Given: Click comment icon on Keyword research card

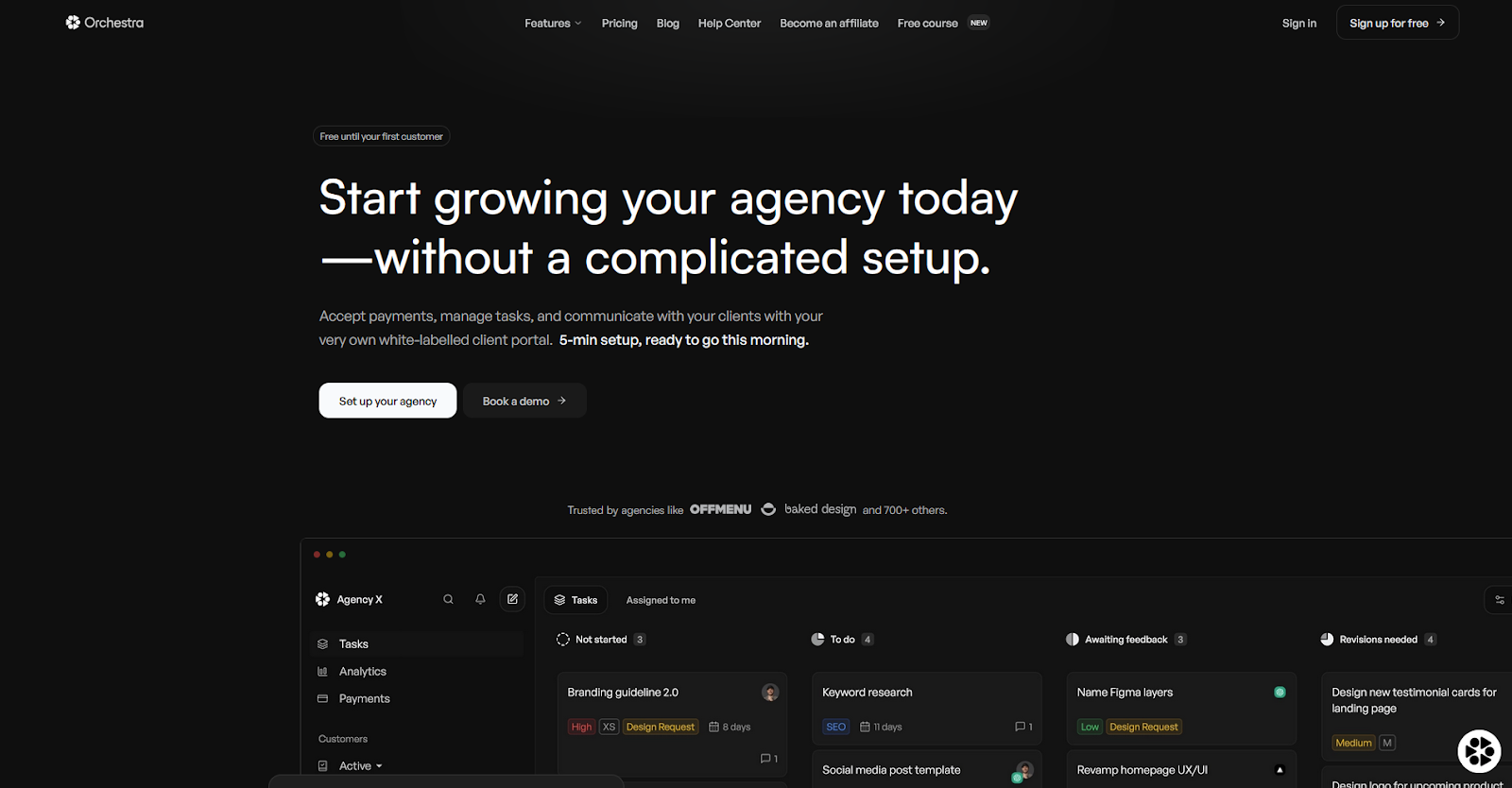Looking at the screenshot, I should pyautogui.click(x=1021, y=727).
